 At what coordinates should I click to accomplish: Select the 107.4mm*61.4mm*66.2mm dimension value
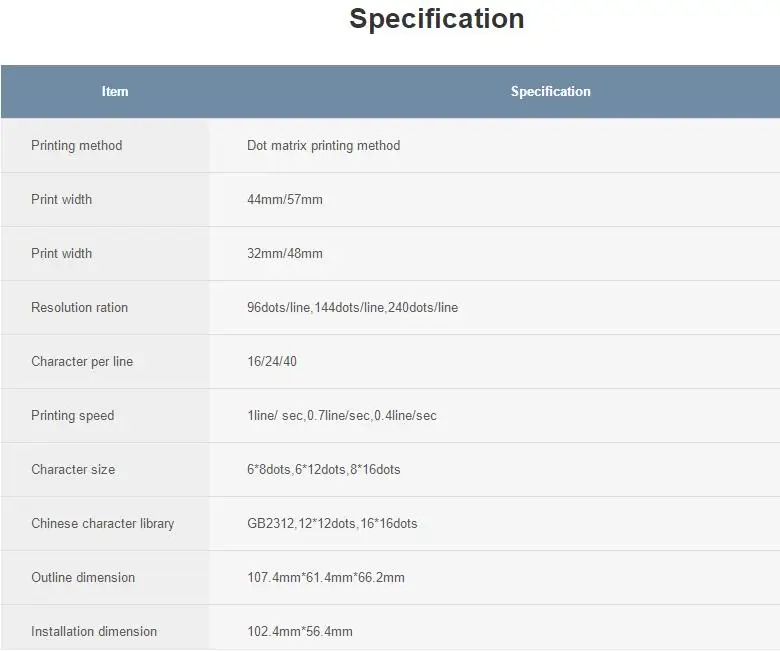(326, 578)
